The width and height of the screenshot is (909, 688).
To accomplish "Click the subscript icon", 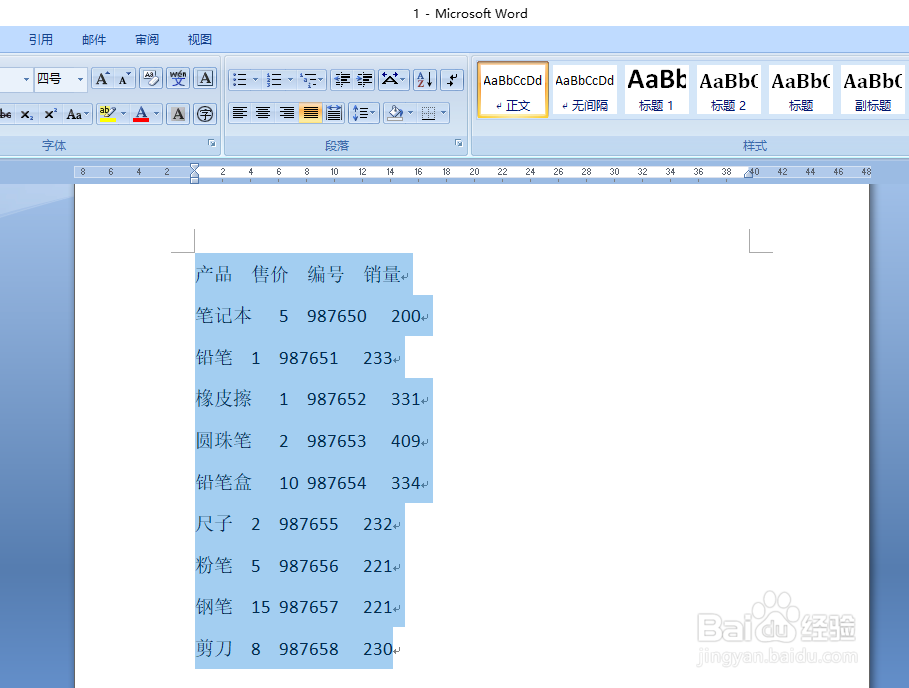I will 25,113.
